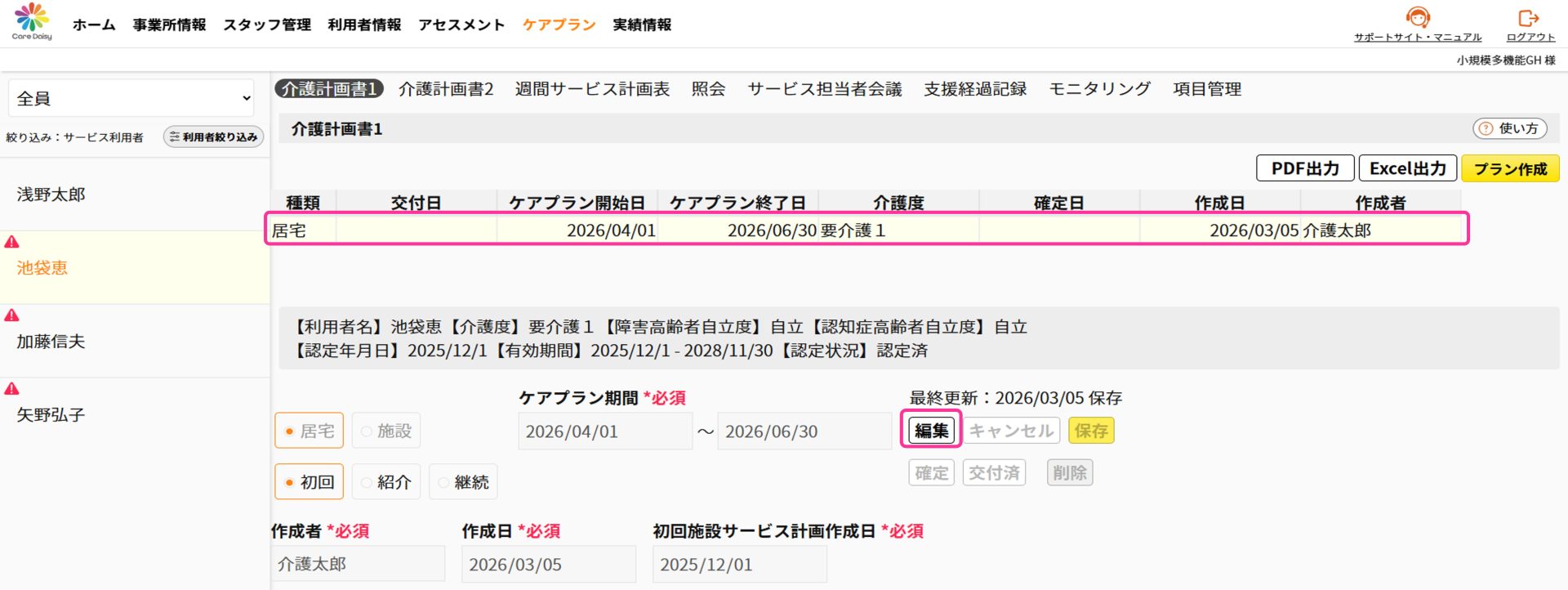Click the PDF出力 button
The height and width of the screenshot is (590, 1568).
[x=1304, y=168]
